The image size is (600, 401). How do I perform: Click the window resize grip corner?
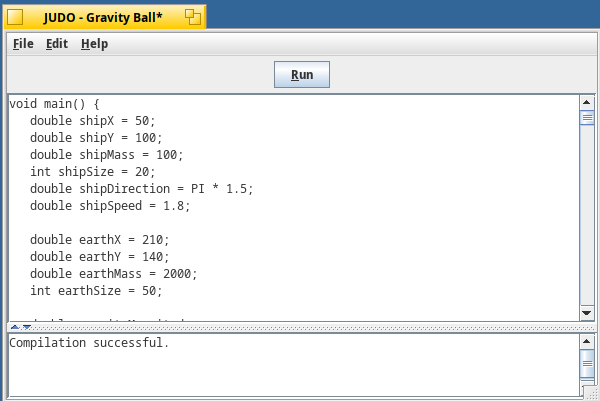(x=591, y=393)
